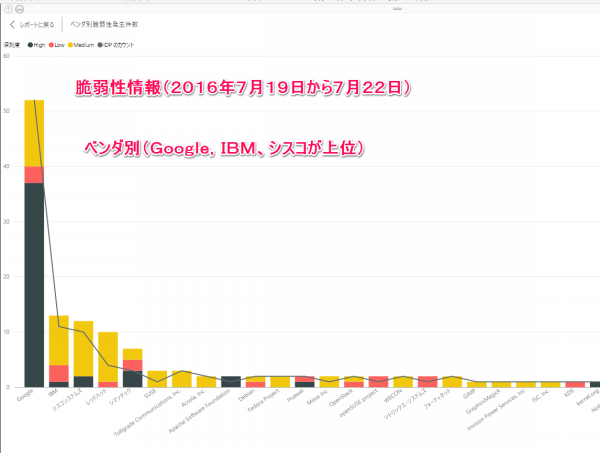600x453 pixels.
Task: Click the ベンダ別脆弱性発生件数 visual title
Action: pyautogui.click(x=104, y=24)
